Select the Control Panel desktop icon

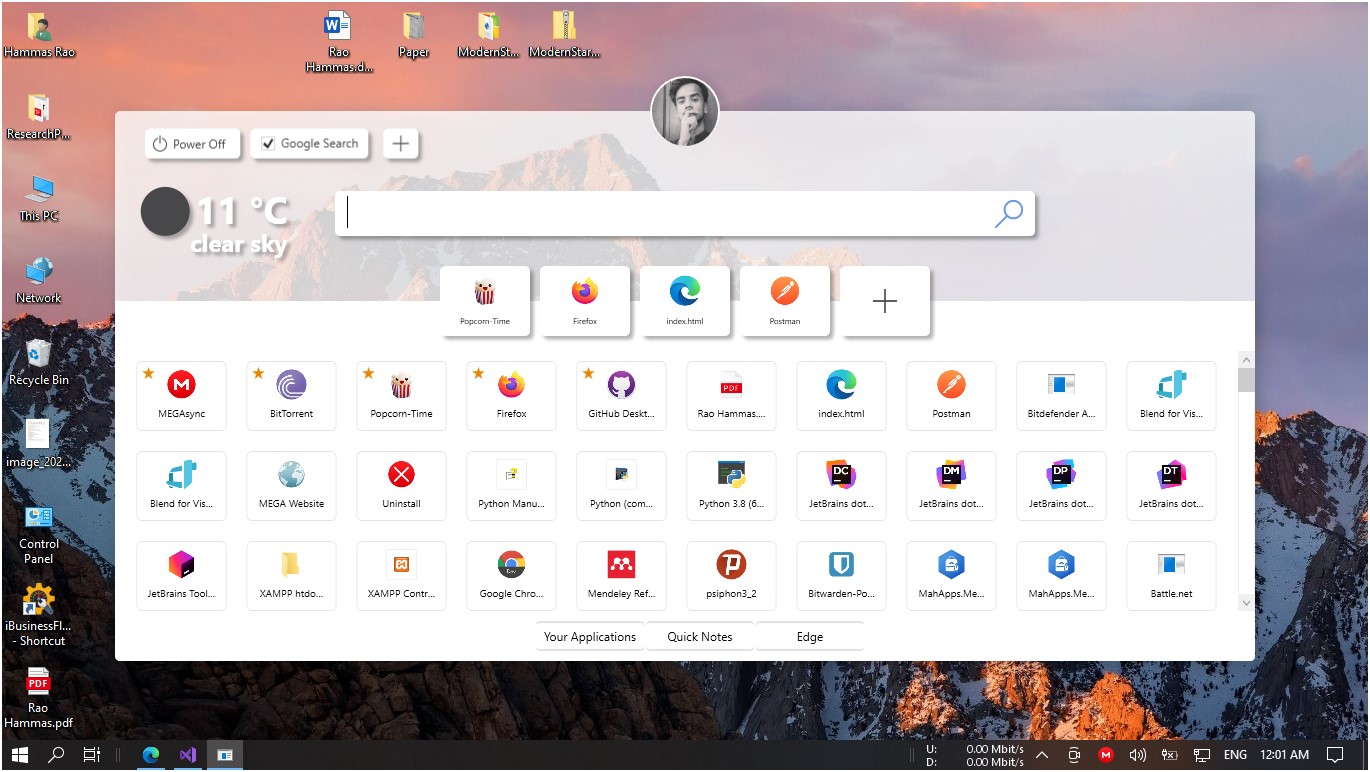tap(39, 535)
